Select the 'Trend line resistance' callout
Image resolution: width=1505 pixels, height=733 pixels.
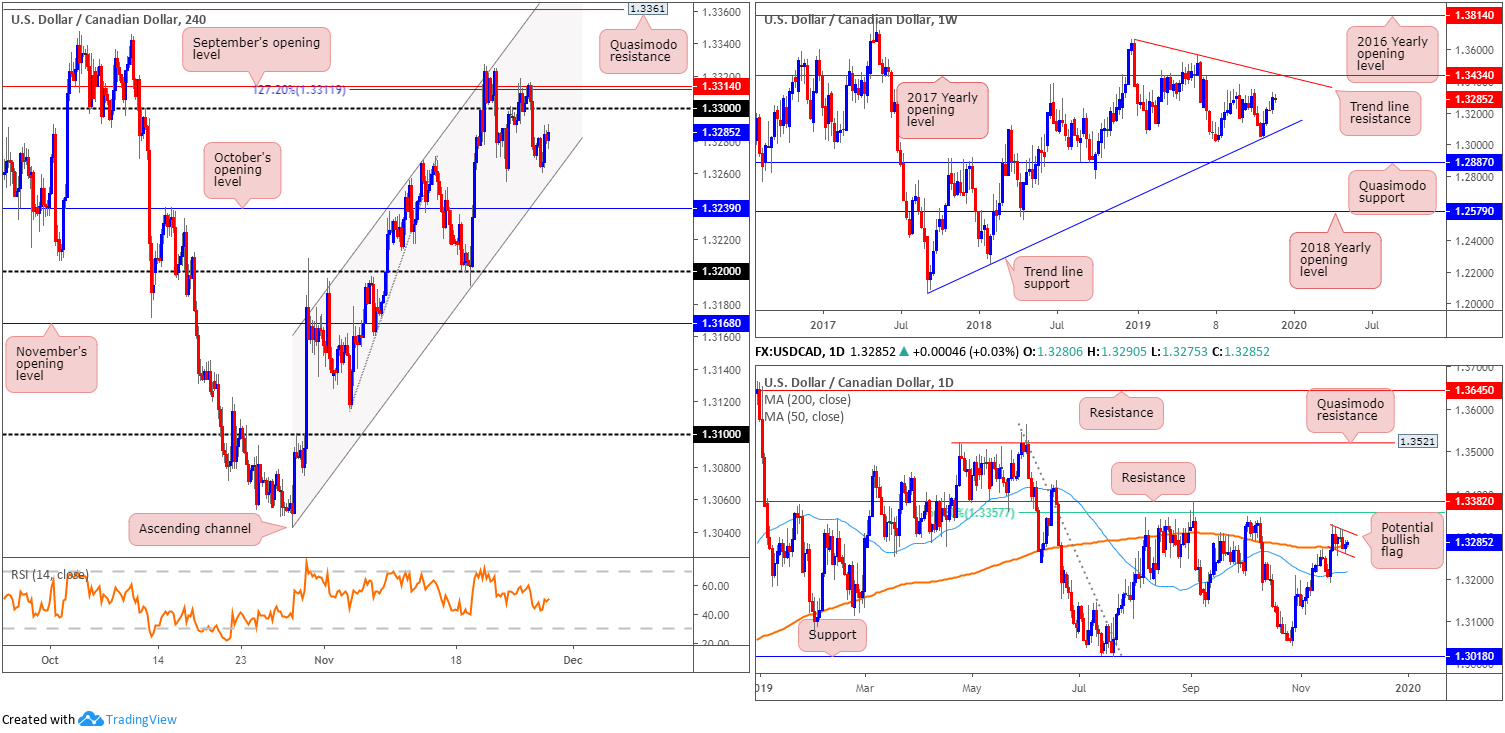[x=1378, y=111]
